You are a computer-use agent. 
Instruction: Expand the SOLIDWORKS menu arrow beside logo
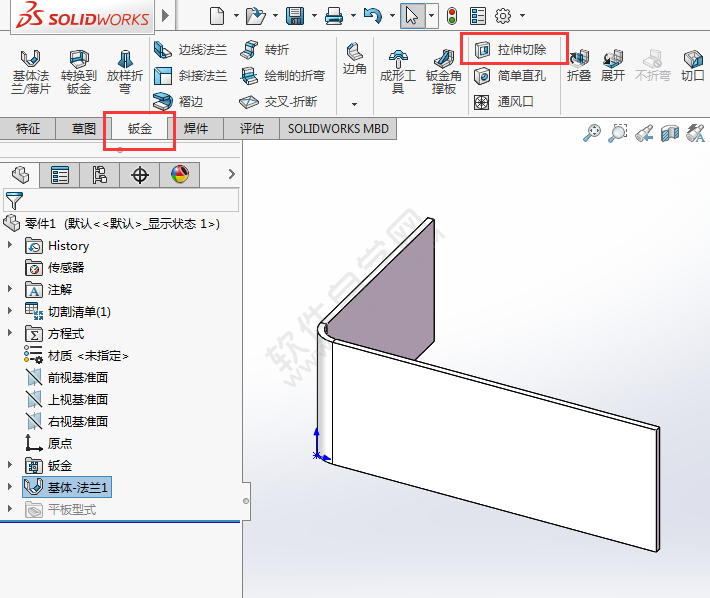coord(166,15)
